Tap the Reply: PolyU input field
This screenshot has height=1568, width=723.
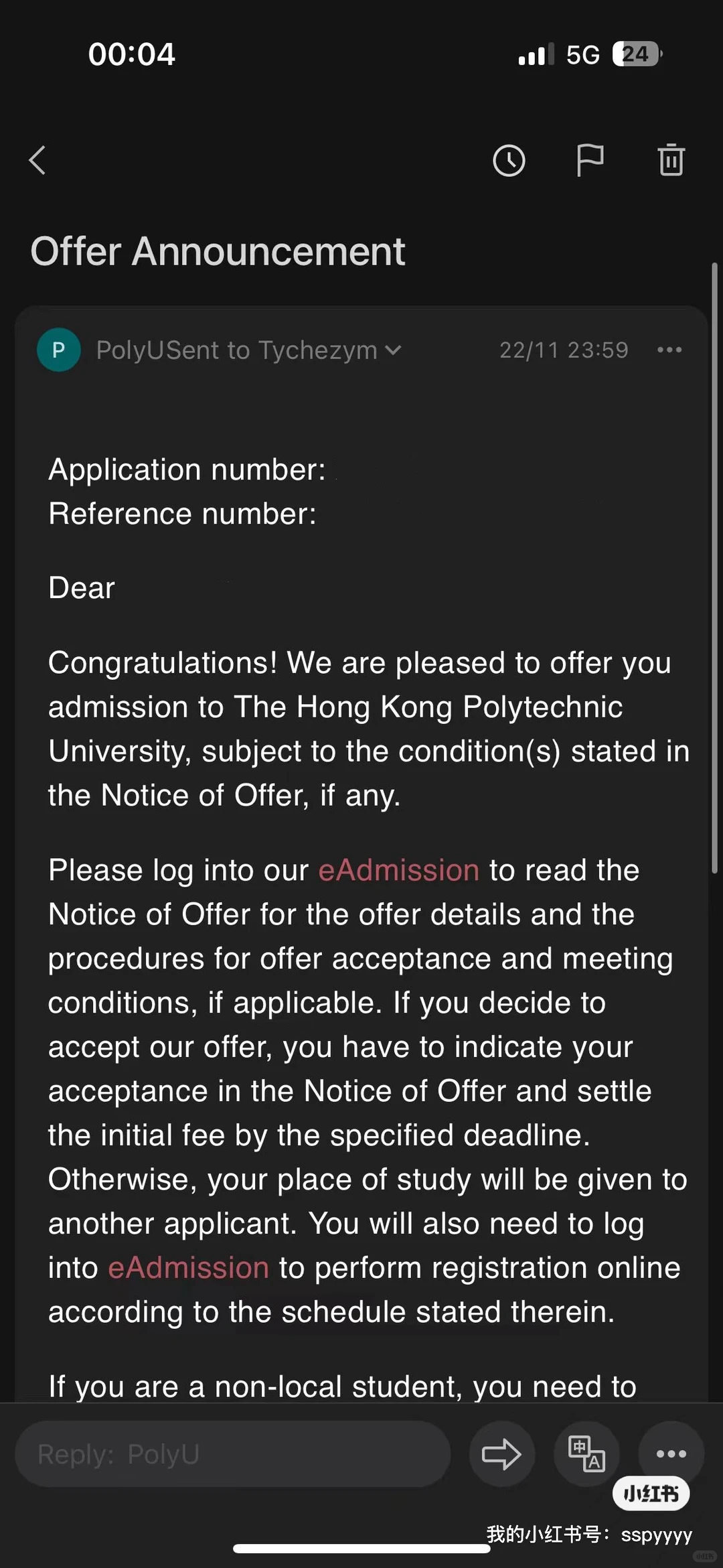click(x=232, y=1454)
